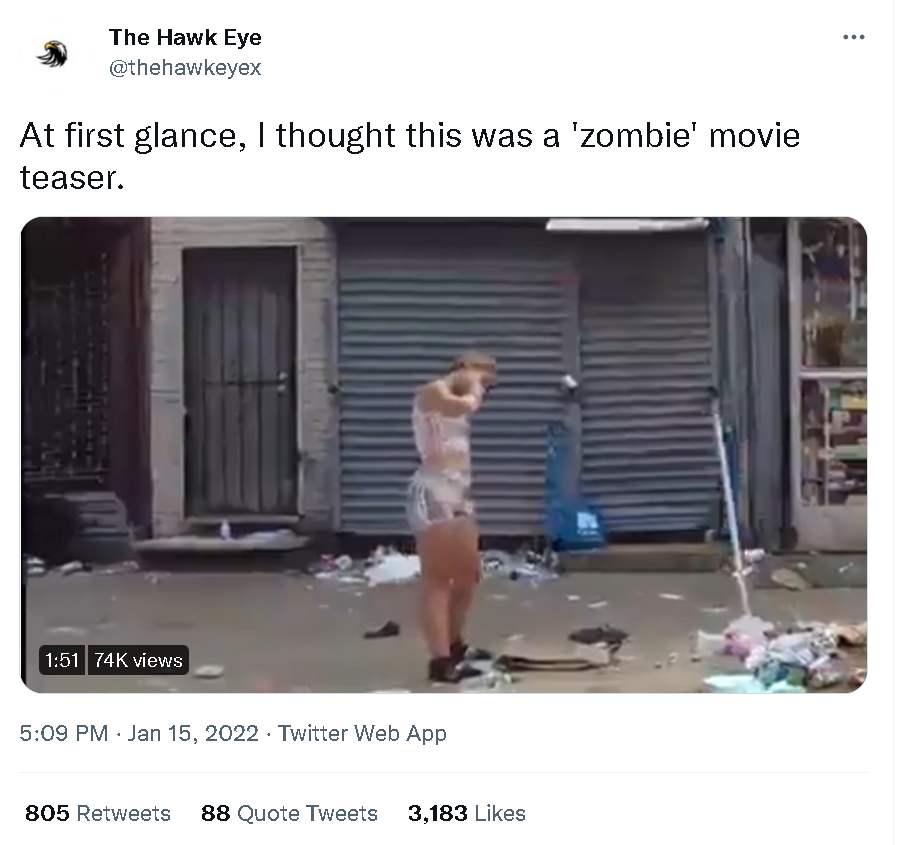Open the Jan 15, 2022 date link
Screen dimensions: 916x845
pos(193,733)
